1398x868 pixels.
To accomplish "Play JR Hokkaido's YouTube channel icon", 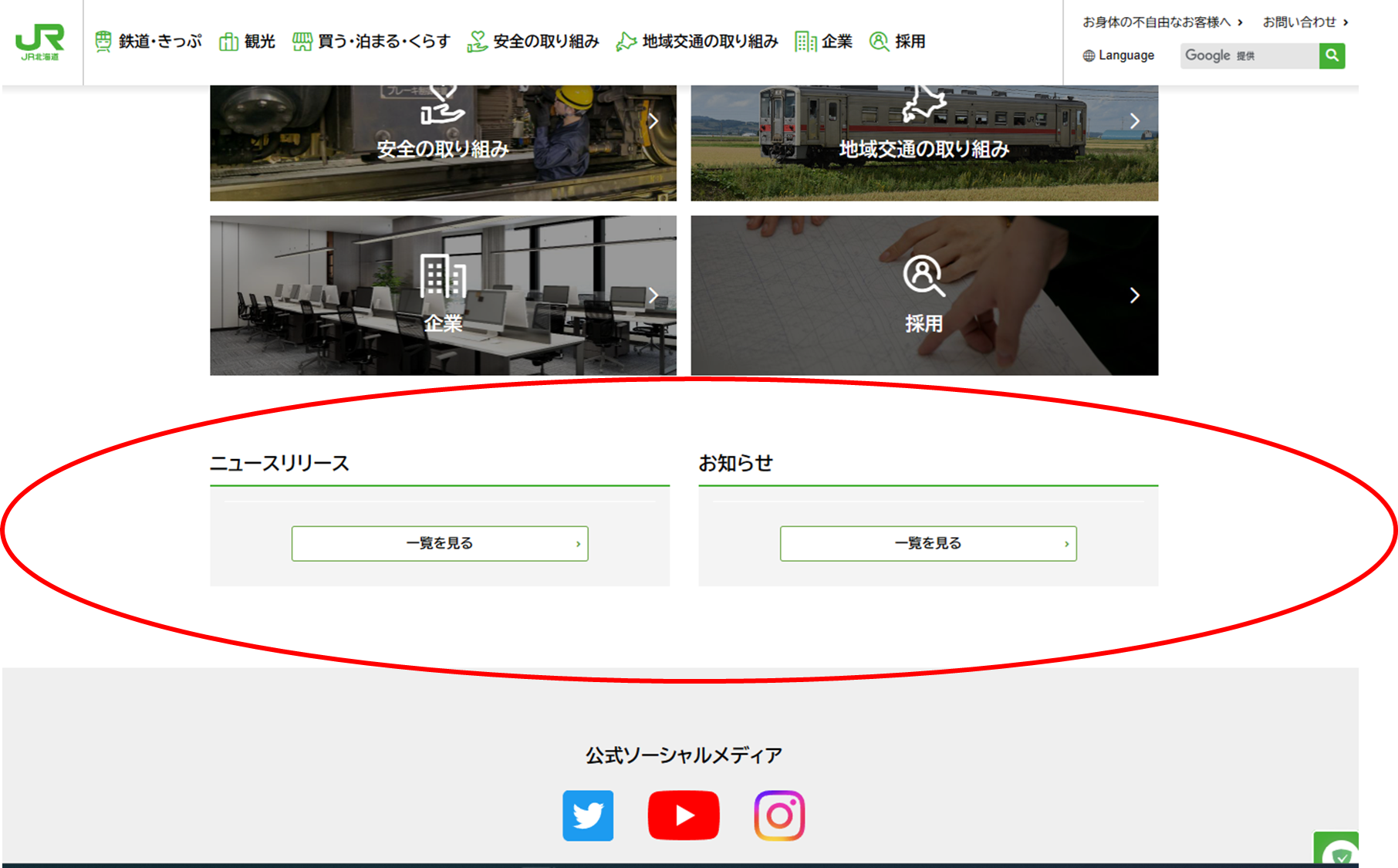I will 683,814.
